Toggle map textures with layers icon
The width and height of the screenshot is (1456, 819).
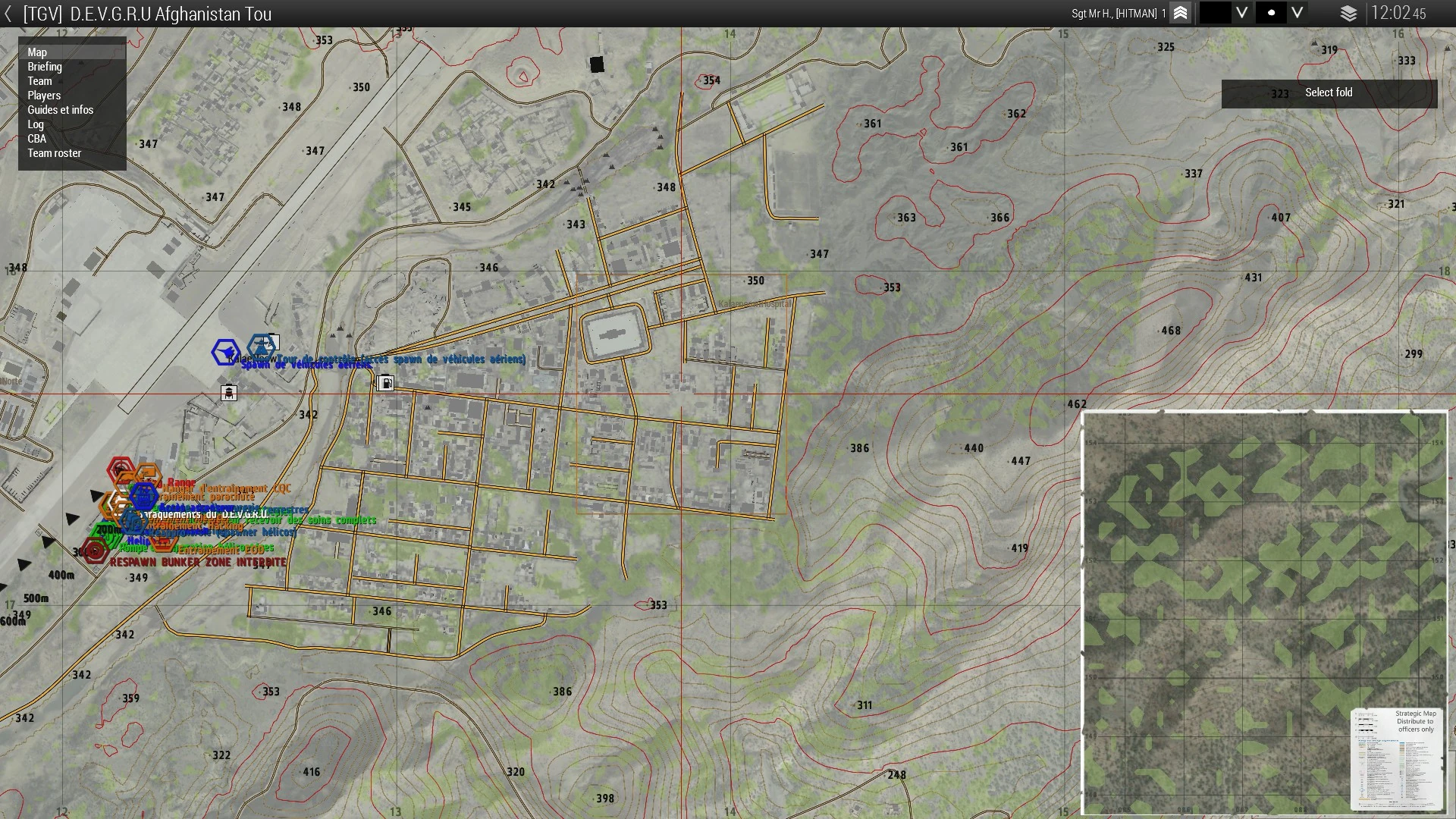tap(1348, 14)
